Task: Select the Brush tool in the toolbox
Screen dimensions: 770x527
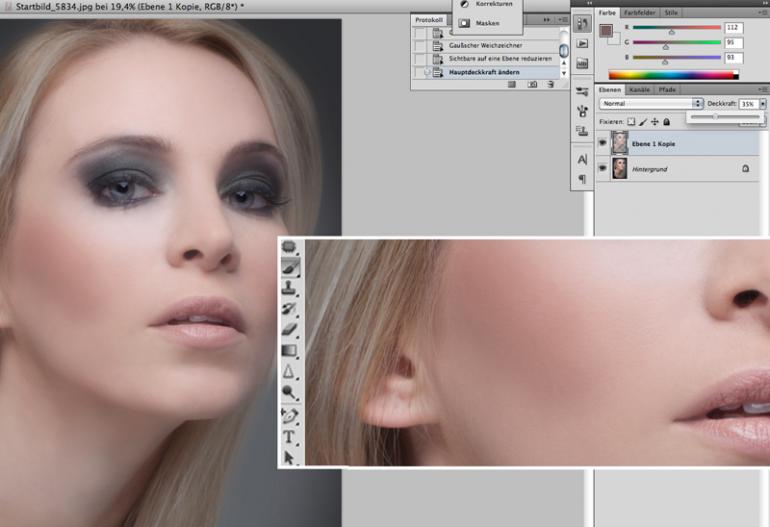Action: [290, 267]
